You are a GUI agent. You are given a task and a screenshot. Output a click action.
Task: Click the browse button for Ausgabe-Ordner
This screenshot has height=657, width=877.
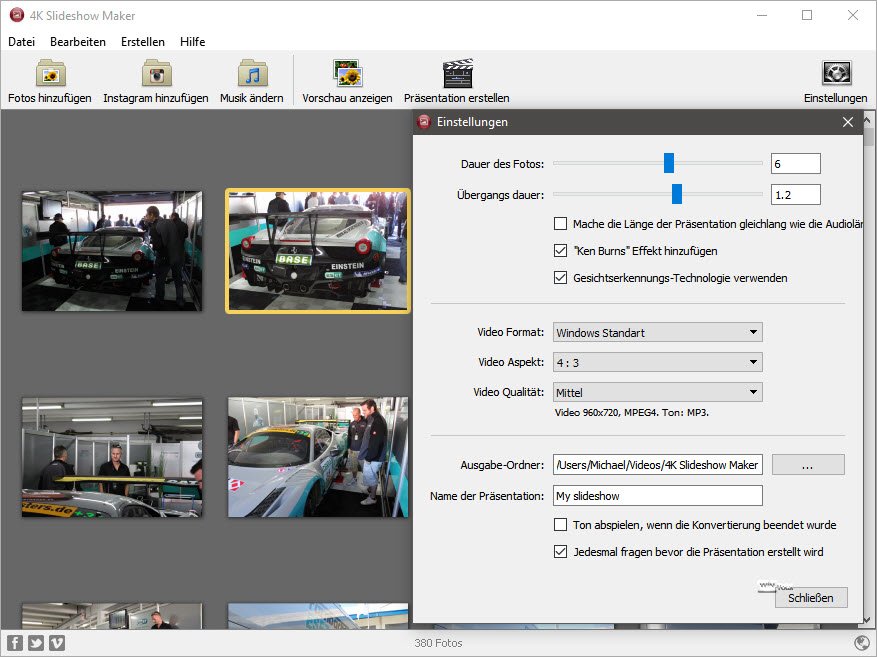pos(808,464)
